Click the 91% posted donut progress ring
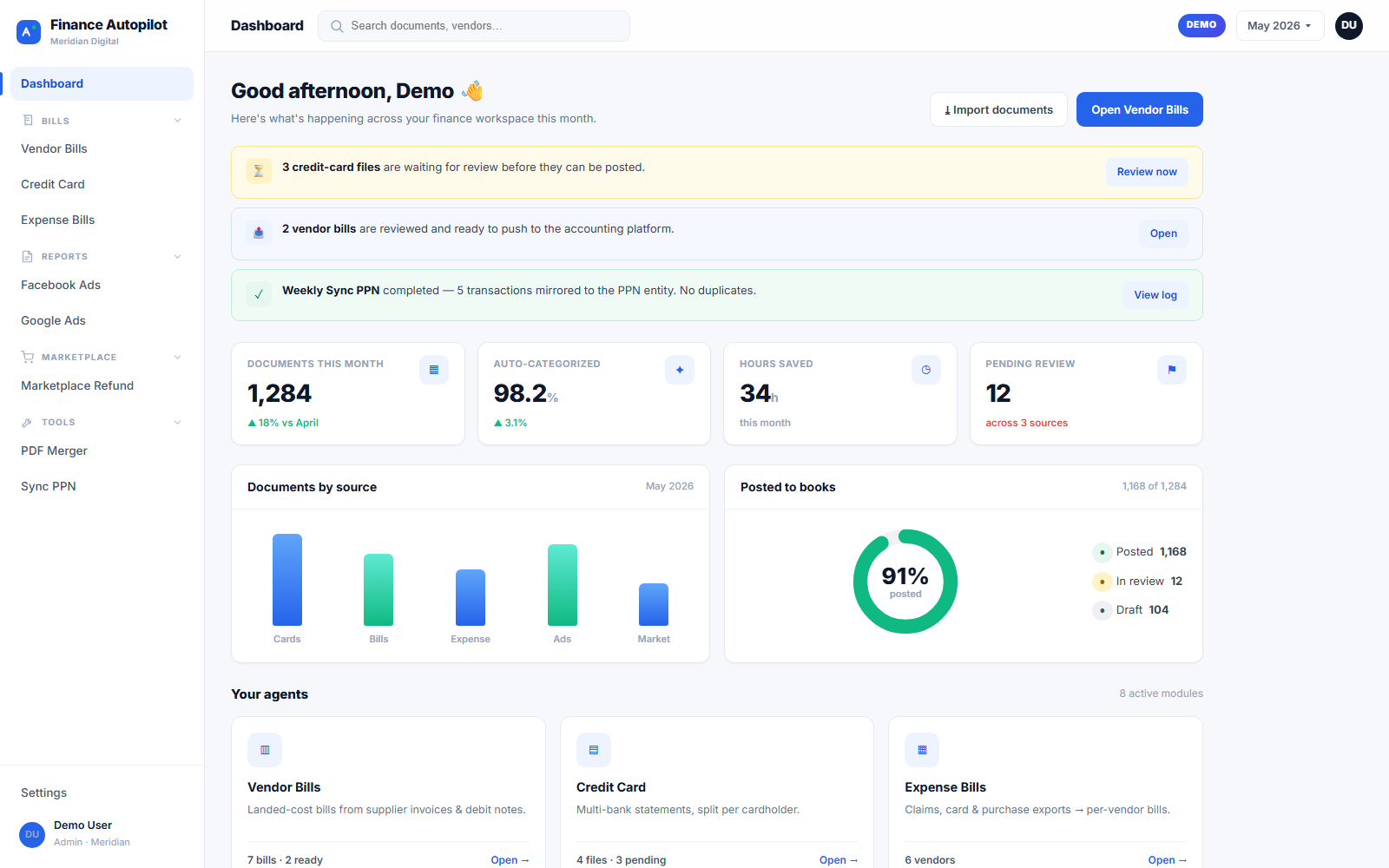1389x868 pixels. tap(905, 582)
